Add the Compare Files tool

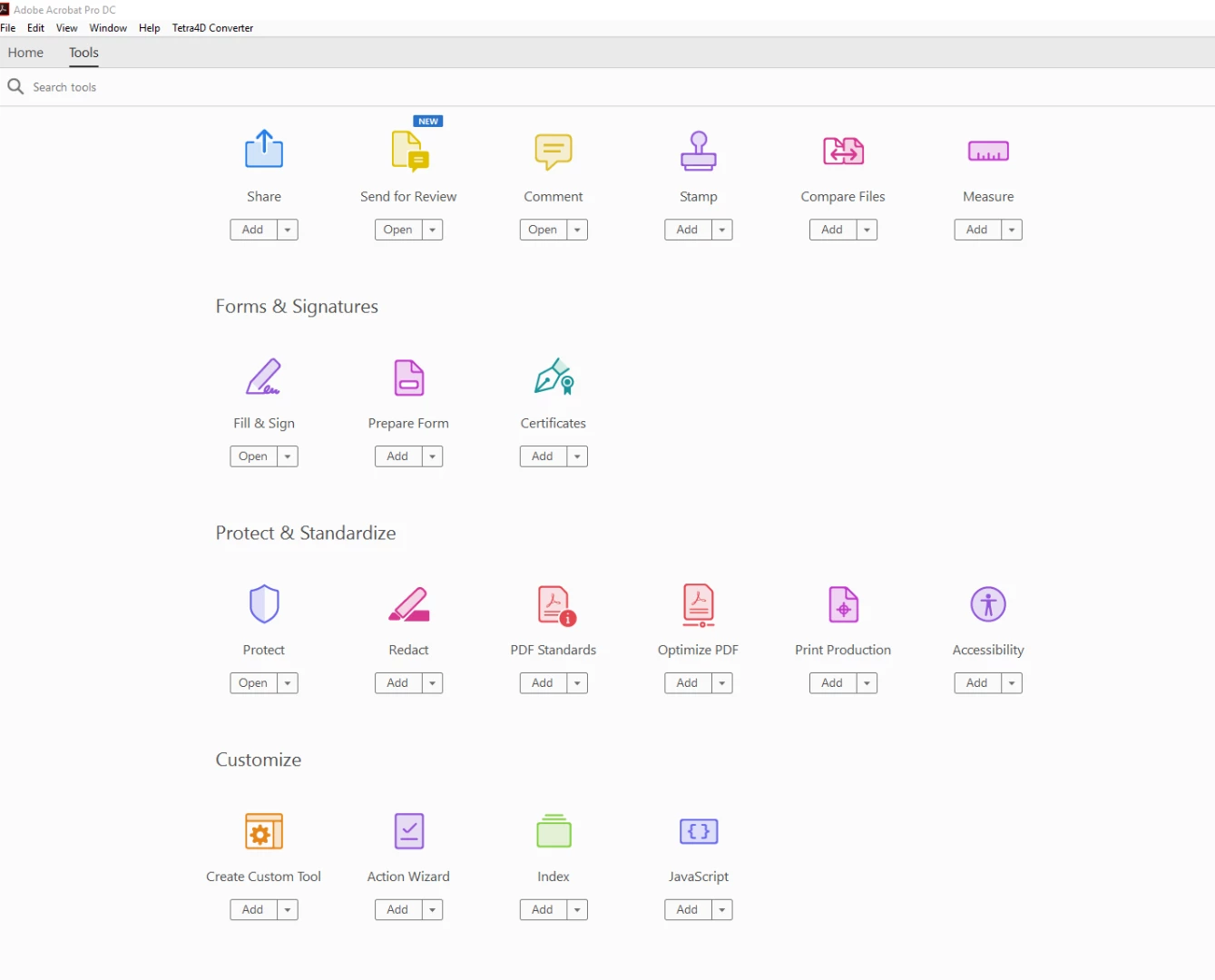pyautogui.click(x=833, y=230)
